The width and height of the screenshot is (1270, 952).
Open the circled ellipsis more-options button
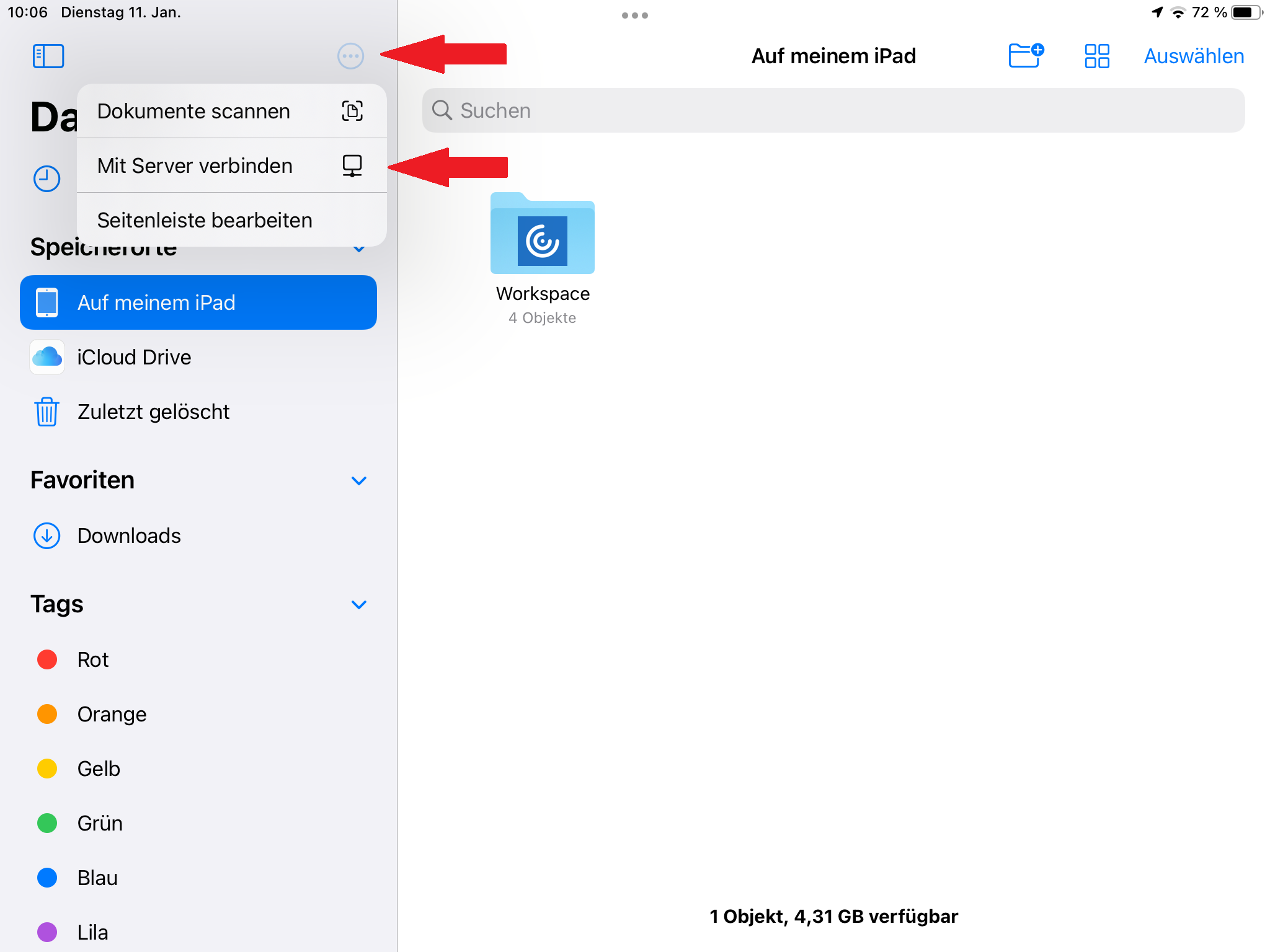(350, 56)
